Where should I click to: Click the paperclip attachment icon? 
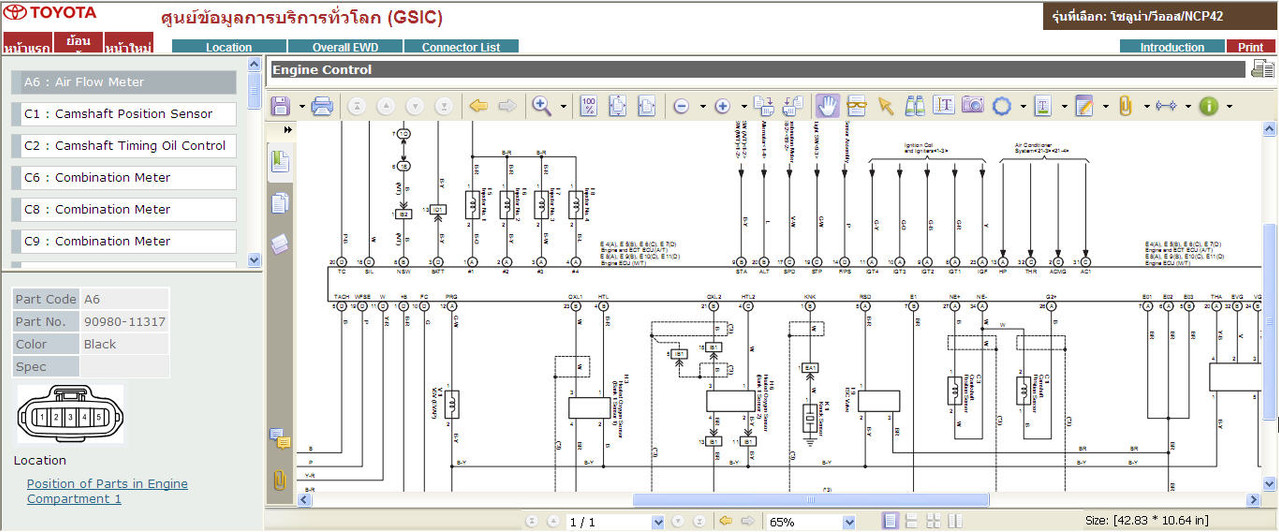1125,106
